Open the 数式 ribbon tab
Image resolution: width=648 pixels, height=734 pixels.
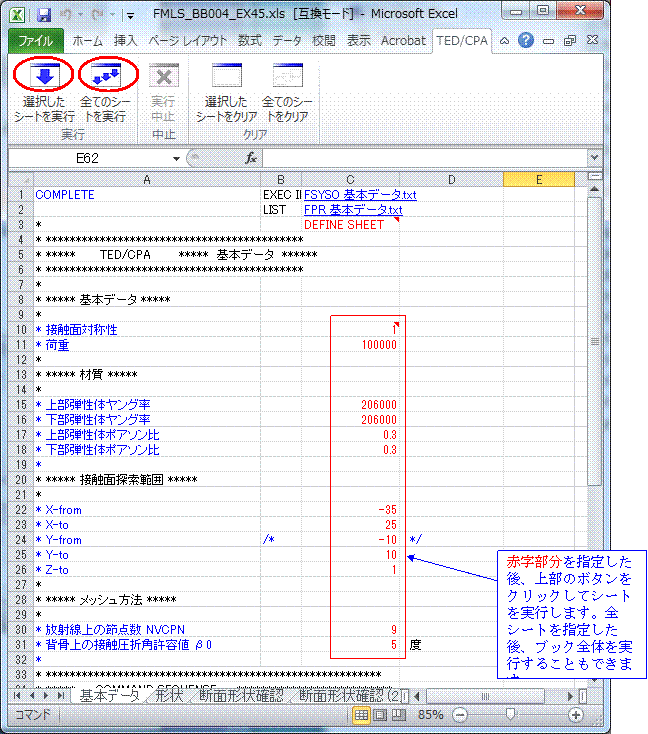point(250,41)
